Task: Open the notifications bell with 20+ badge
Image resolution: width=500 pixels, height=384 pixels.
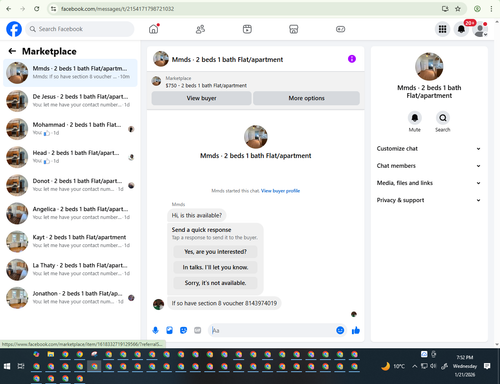Action: tap(461, 29)
